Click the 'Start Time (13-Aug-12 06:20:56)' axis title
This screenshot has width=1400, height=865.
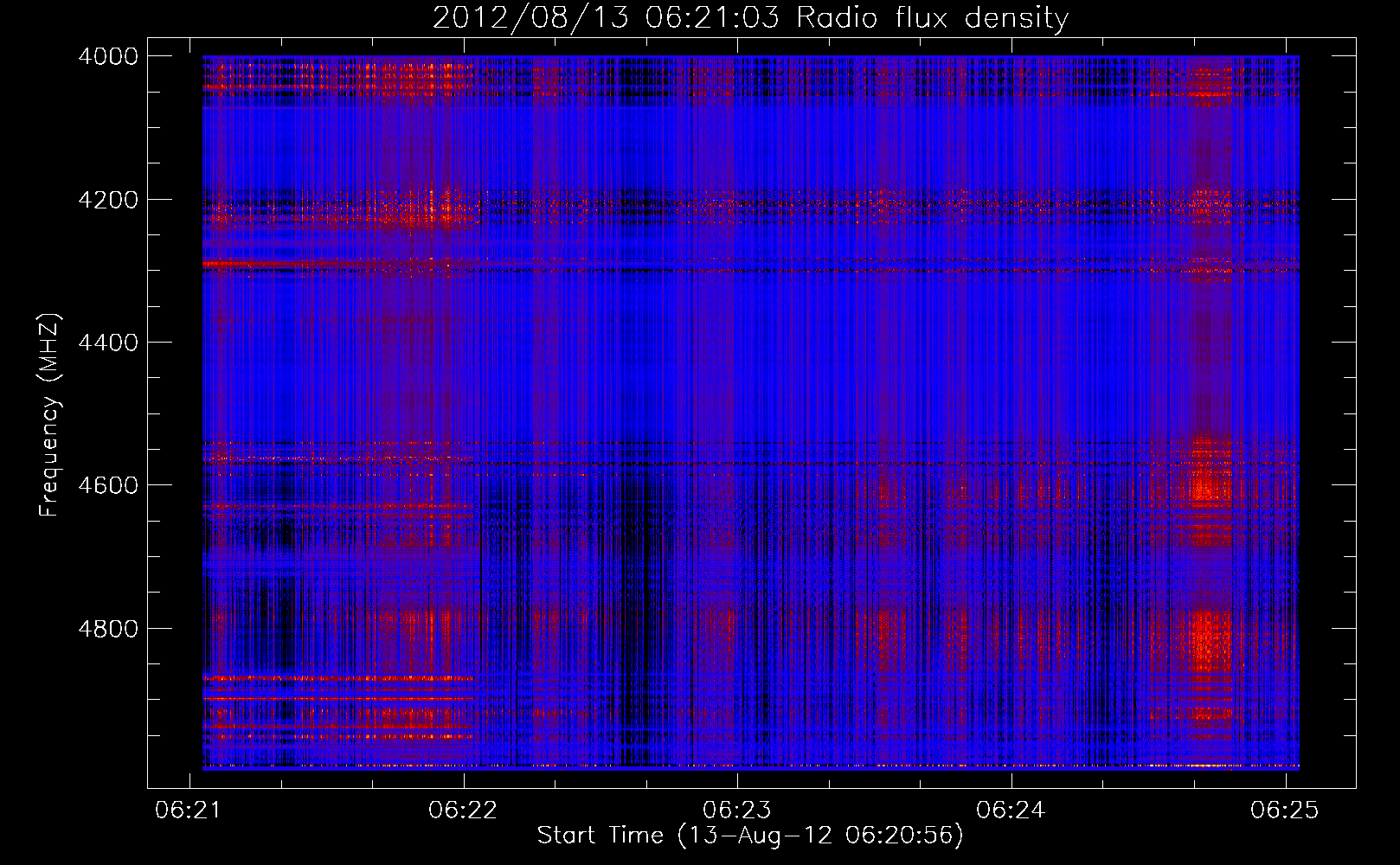point(750,836)
